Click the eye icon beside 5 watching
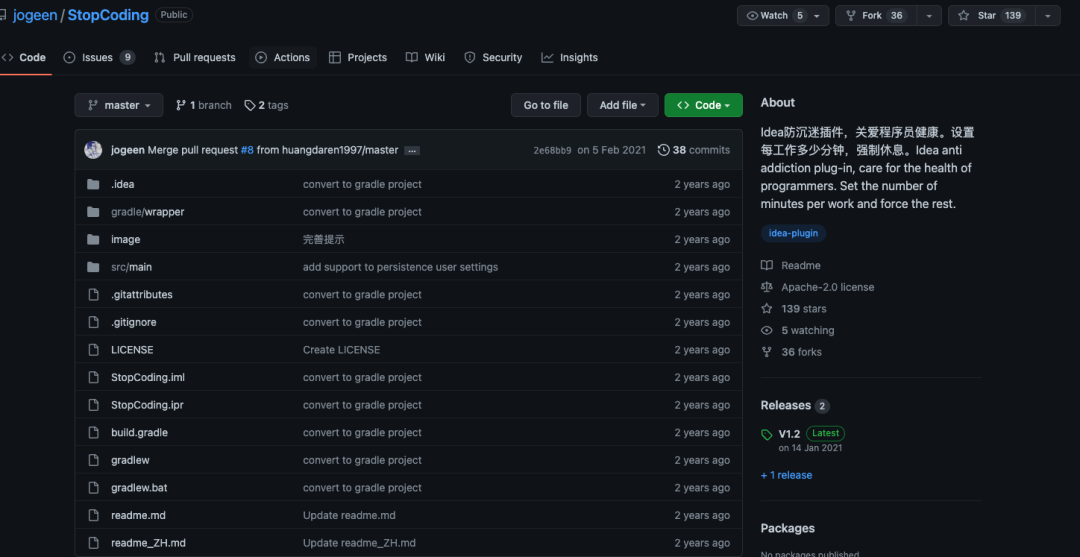 (767, 330)
